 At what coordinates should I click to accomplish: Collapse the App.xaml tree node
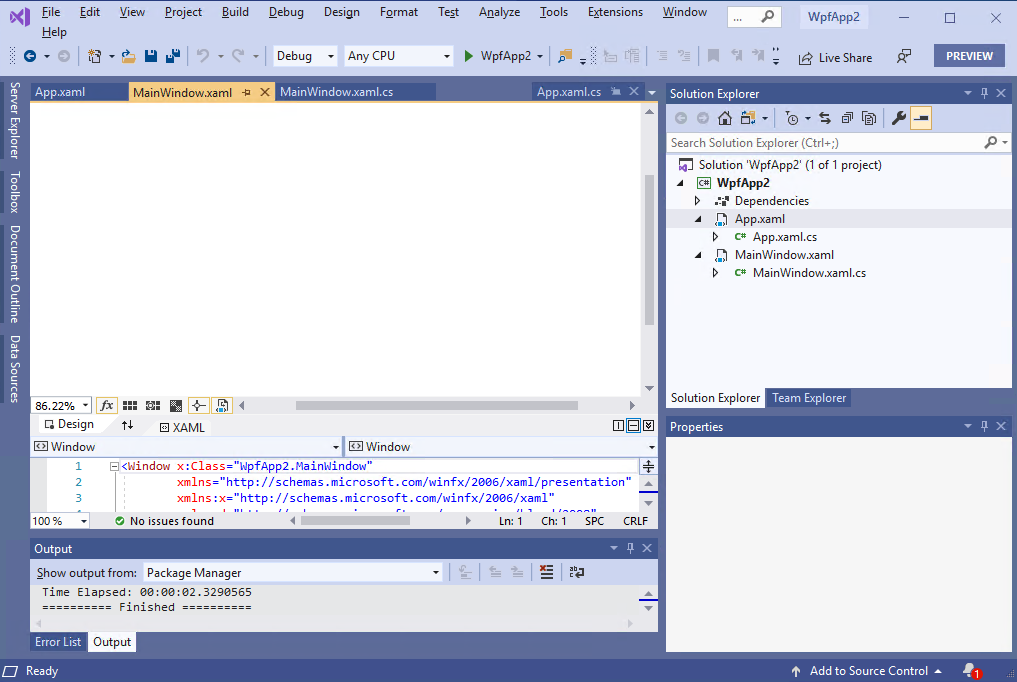click(x=698, y=219)
